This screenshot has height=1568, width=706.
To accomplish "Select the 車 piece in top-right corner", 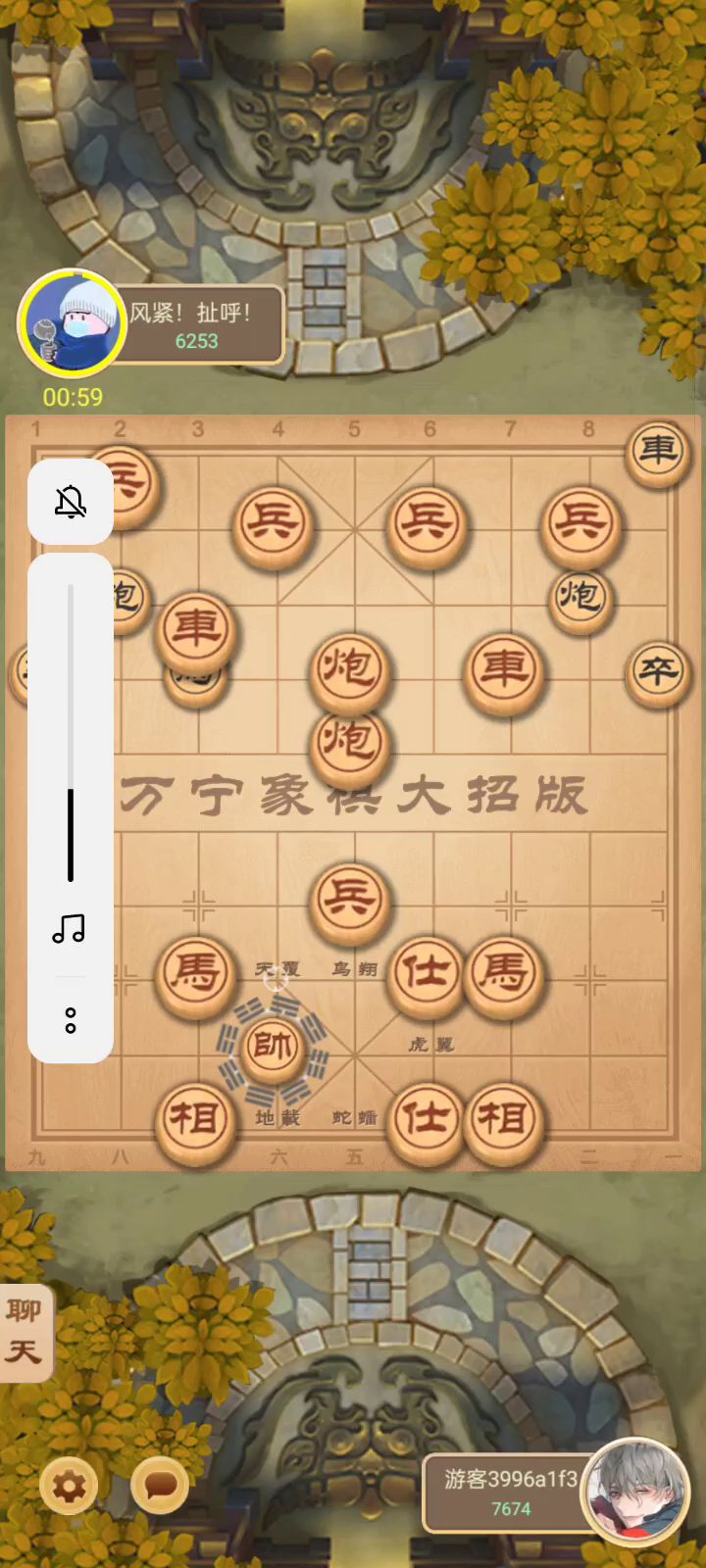I will (x=658, y=451).
